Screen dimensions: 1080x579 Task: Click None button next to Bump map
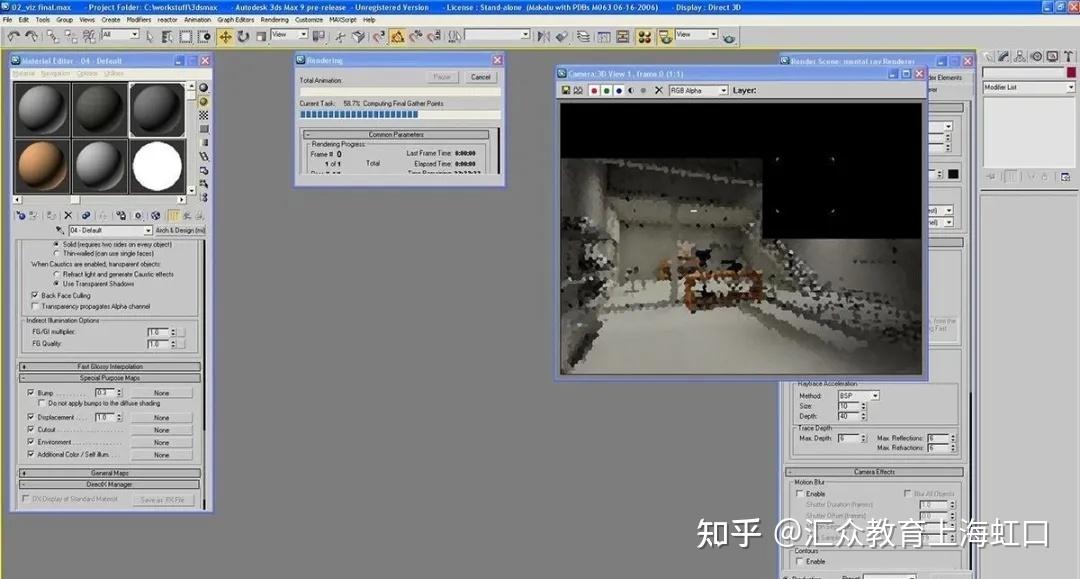(162, 392)
